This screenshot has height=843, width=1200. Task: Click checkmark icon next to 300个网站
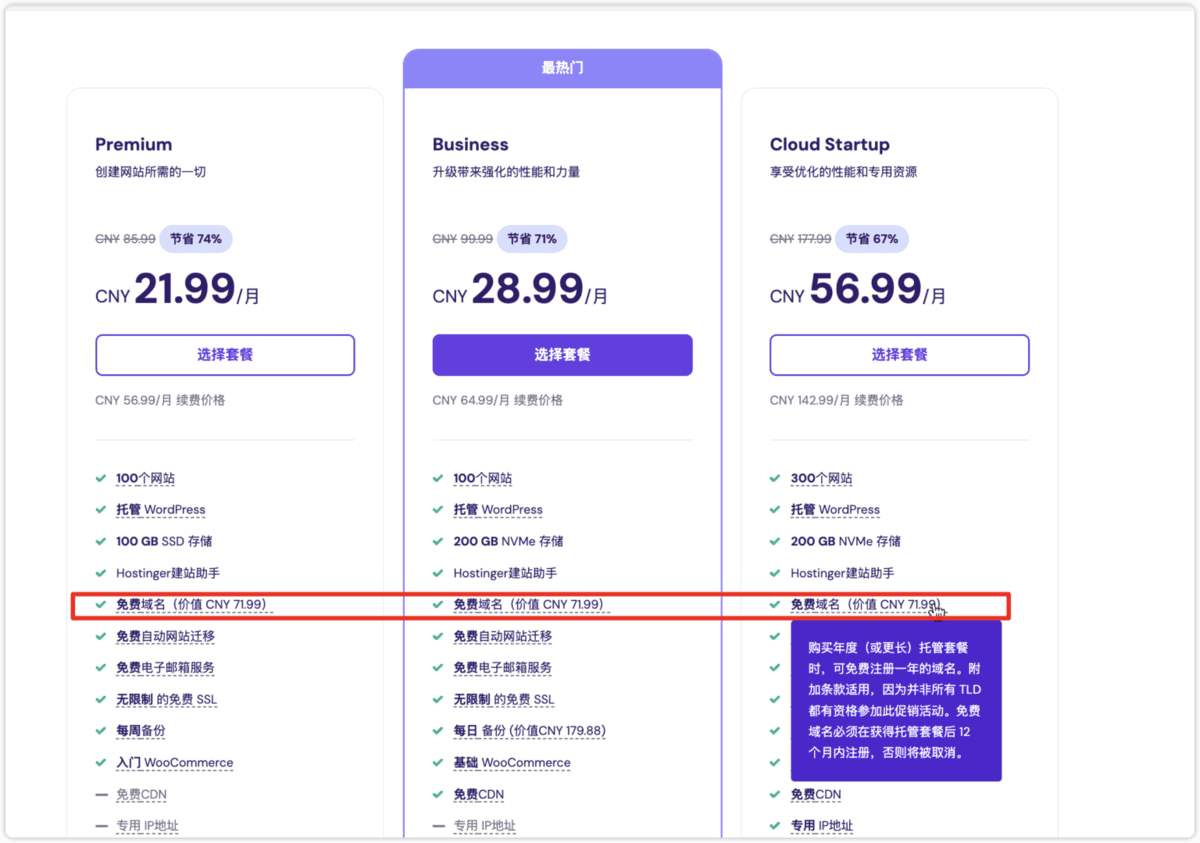[776, 478]
